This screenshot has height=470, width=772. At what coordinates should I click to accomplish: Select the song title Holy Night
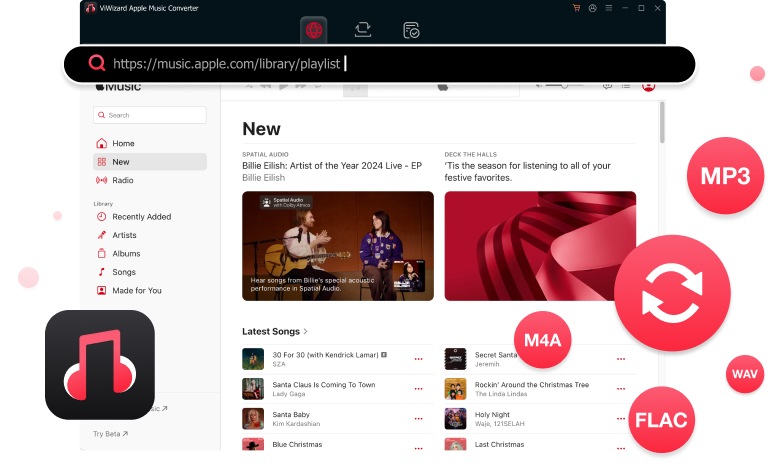coord(492,415)
